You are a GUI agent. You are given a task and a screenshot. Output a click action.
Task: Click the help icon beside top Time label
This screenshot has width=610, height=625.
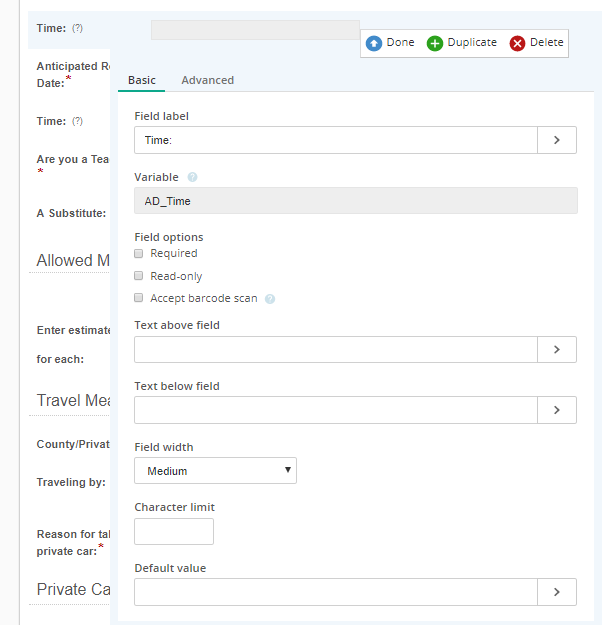tap(77, 28)
